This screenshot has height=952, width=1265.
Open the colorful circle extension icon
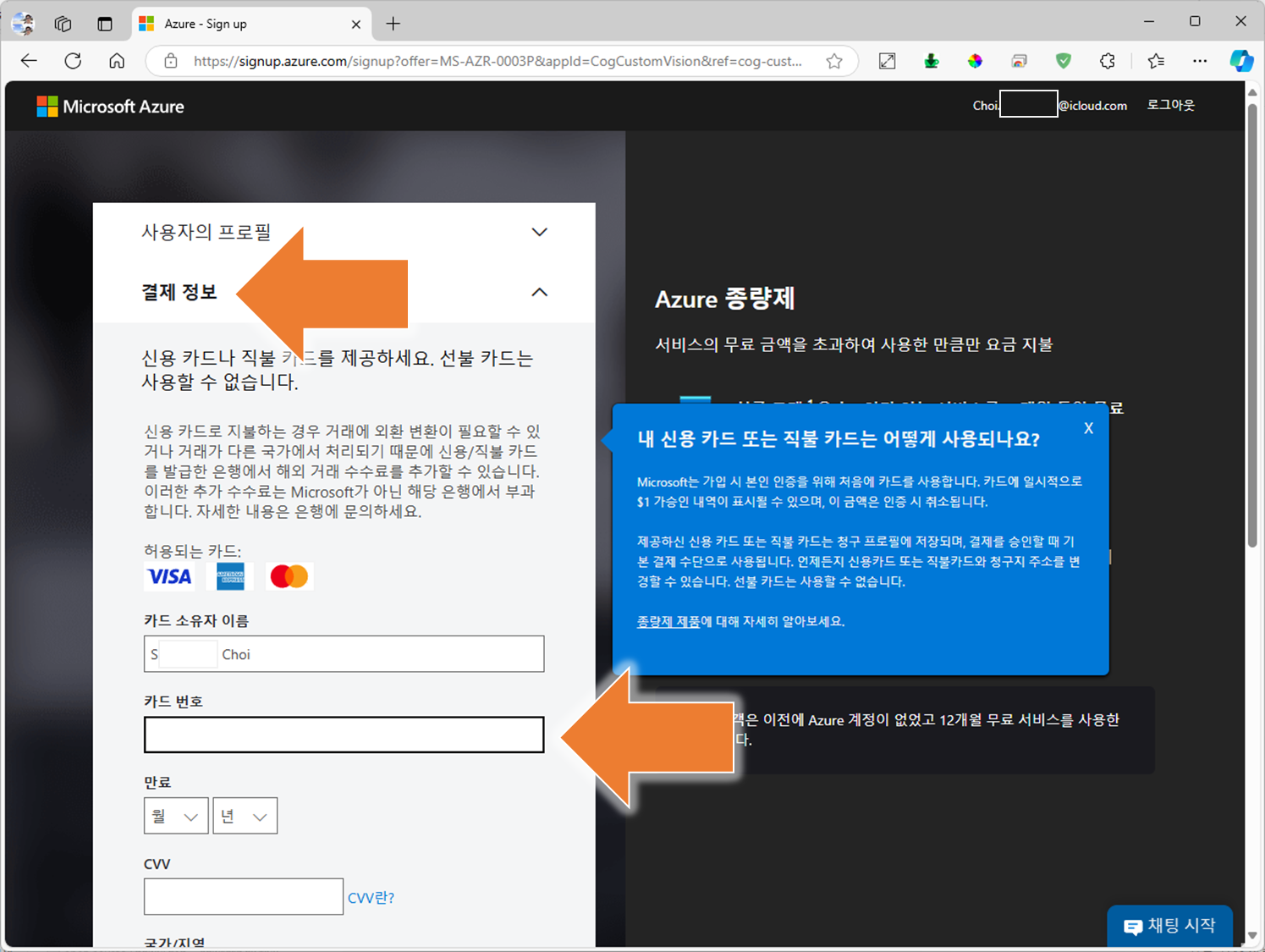pyautogui.click(x=976, y=61)
